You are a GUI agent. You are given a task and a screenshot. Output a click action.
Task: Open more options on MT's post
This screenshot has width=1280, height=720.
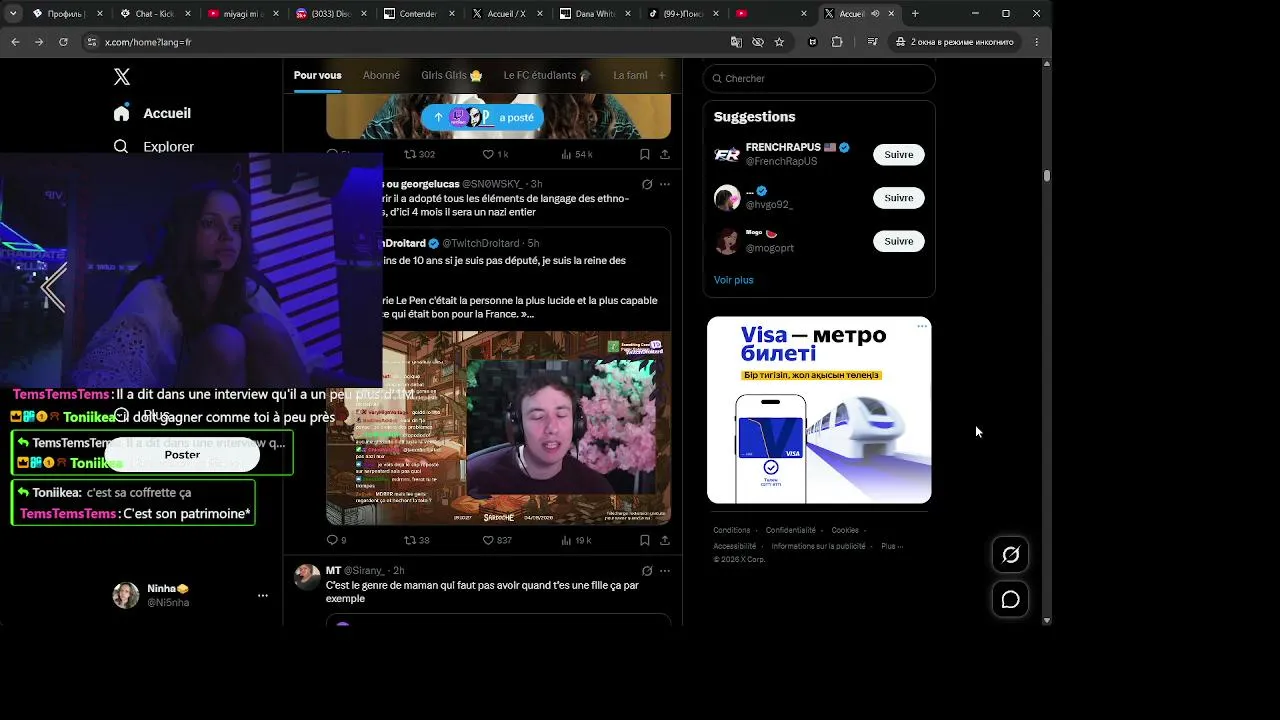665,570
